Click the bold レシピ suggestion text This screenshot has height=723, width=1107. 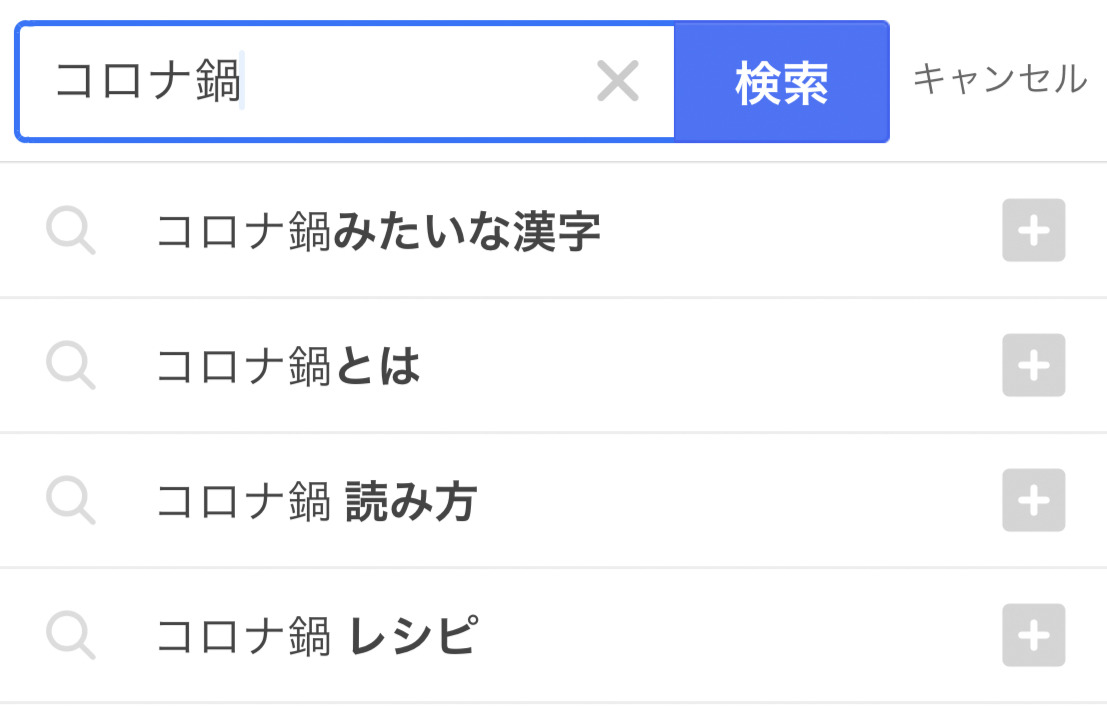pyautogui.click(x=412, y=637)
